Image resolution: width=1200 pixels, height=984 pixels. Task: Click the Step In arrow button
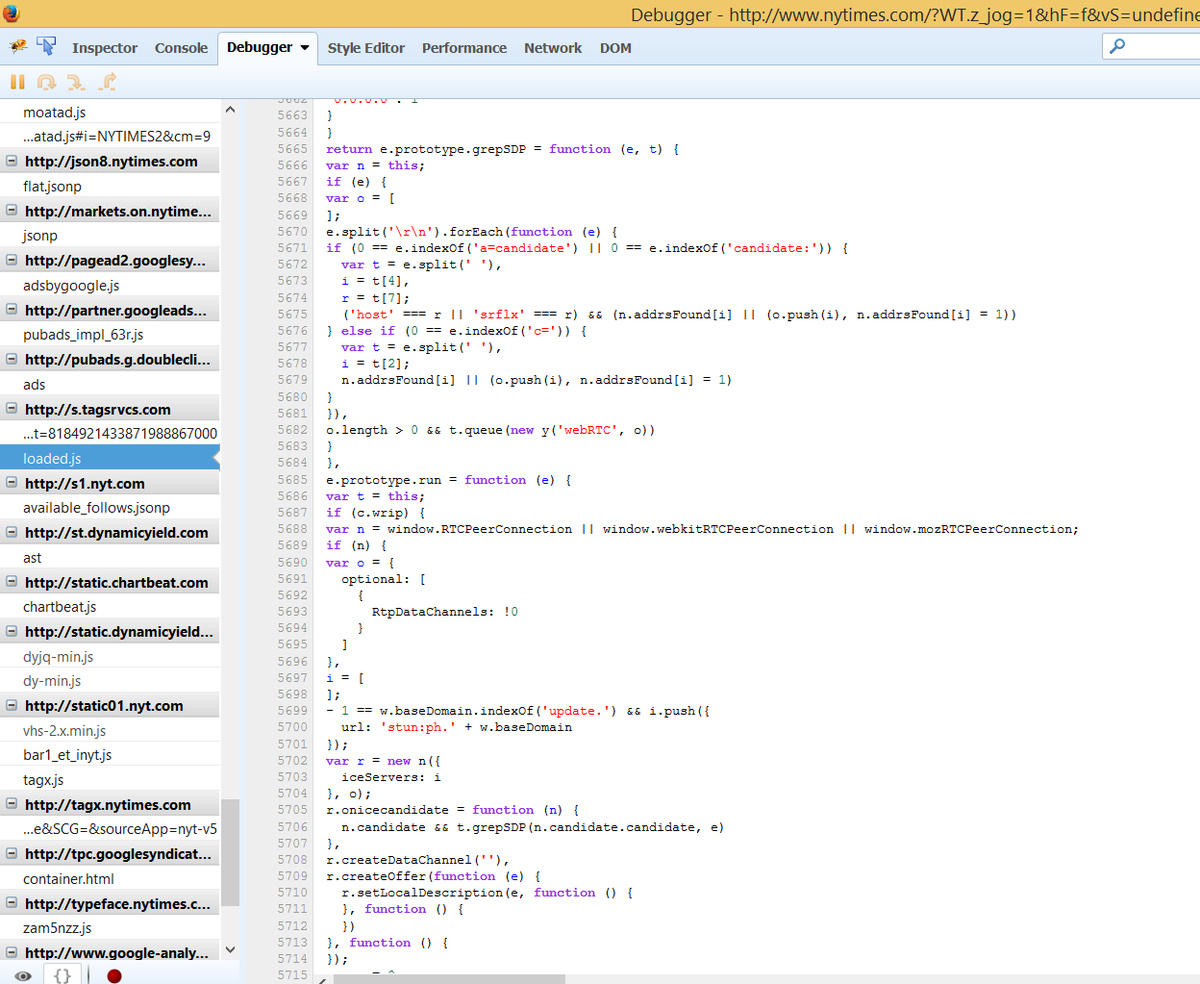point(77,81)
